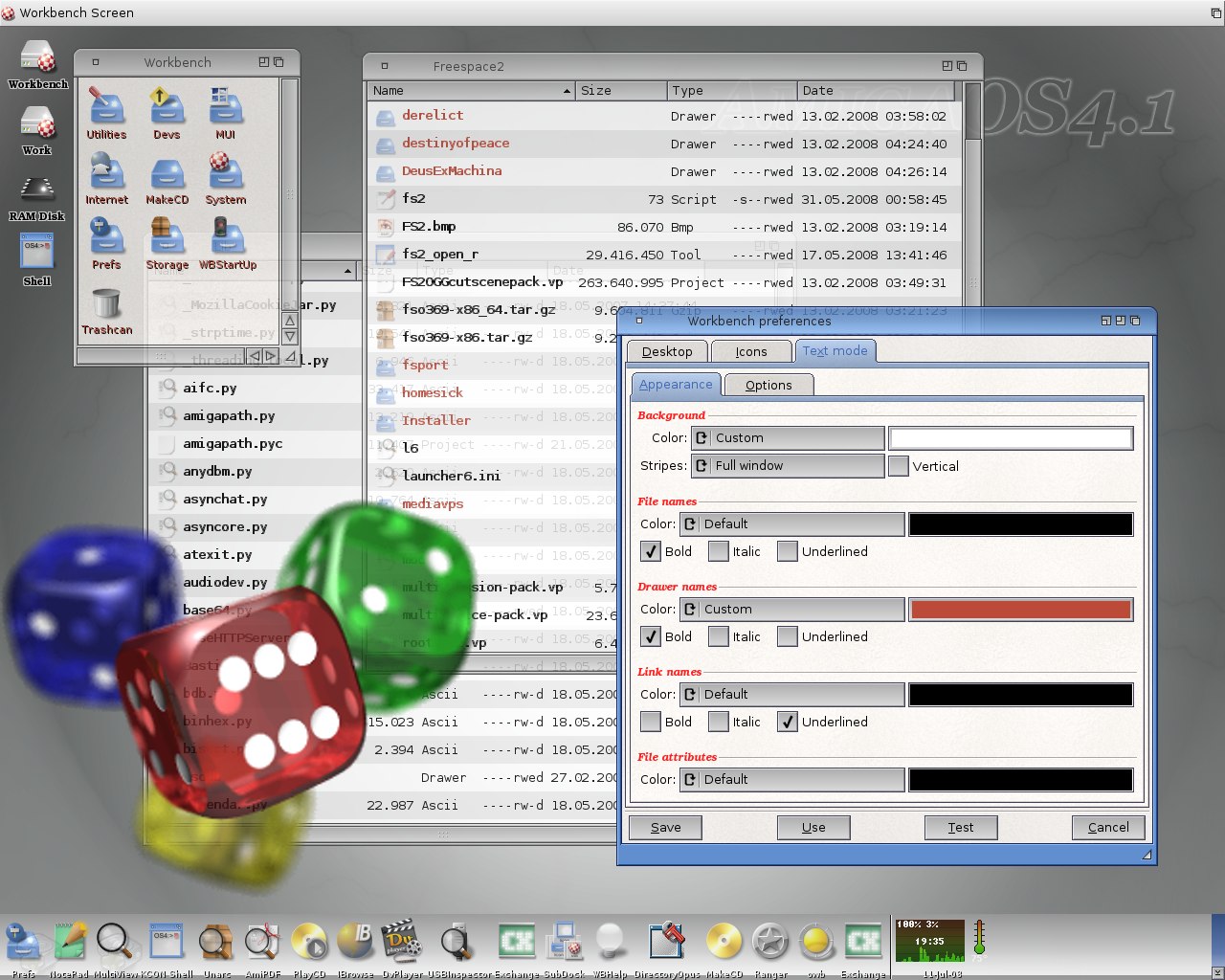Open the NotePad icon in the dock
1225x980 pixels.
(70, 941)
